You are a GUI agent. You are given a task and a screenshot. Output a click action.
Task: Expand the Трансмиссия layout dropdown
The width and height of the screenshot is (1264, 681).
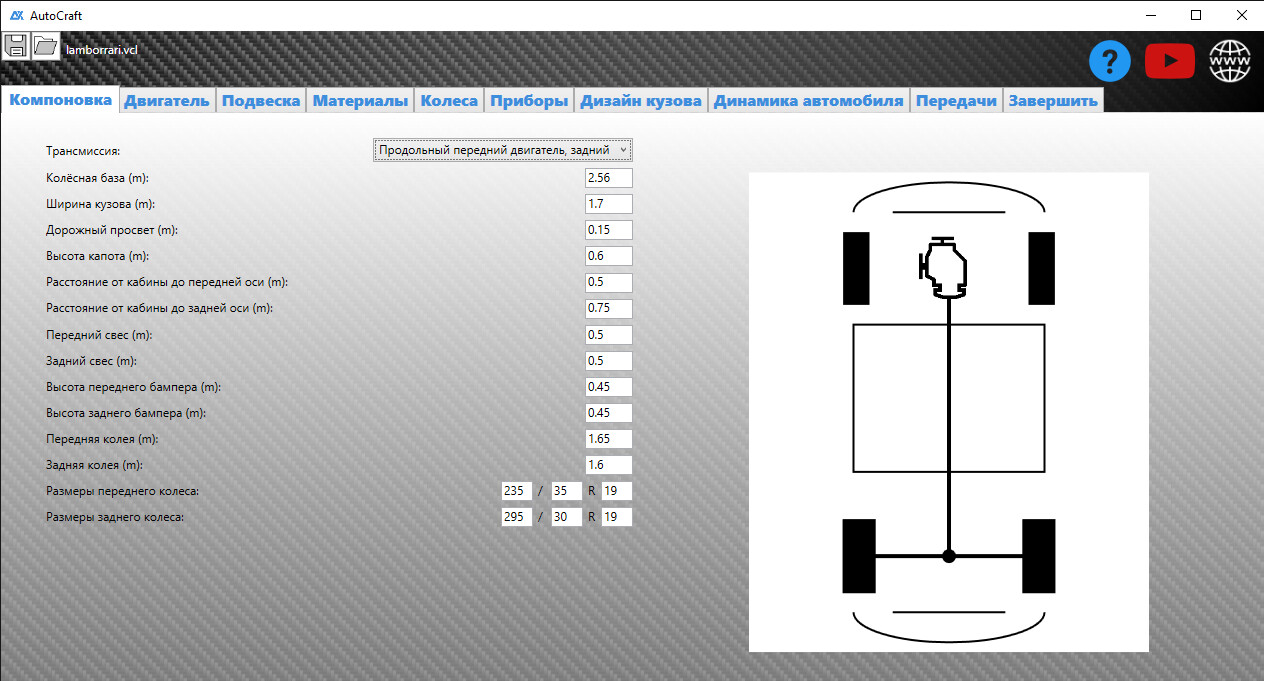503,150
